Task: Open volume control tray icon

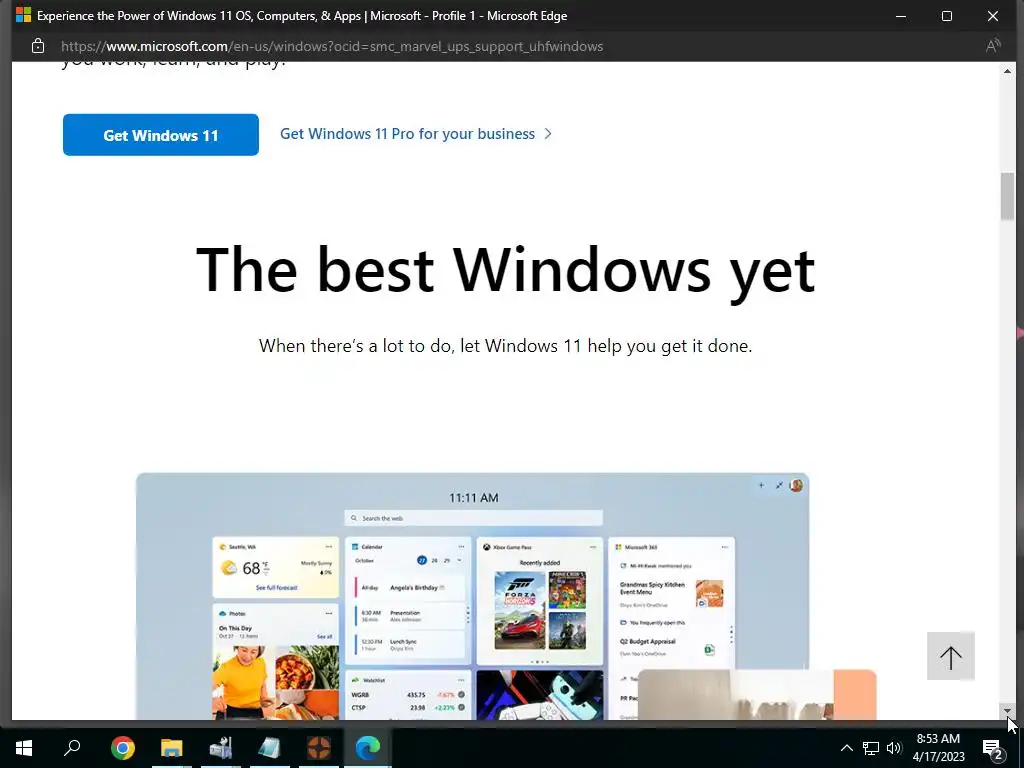Action: tap(894, 748)
